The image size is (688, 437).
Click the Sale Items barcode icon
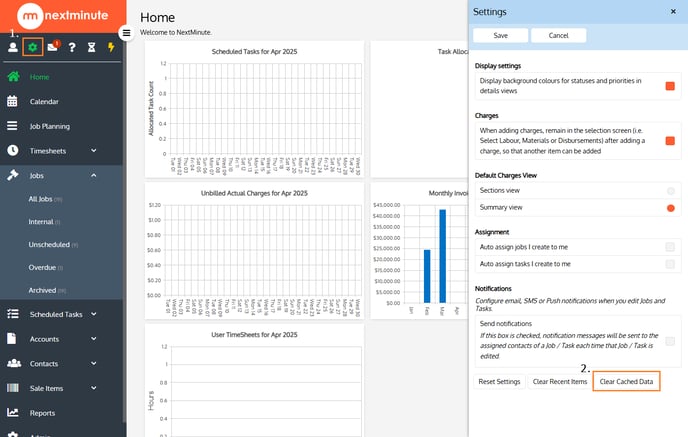[x=13, y=388]
